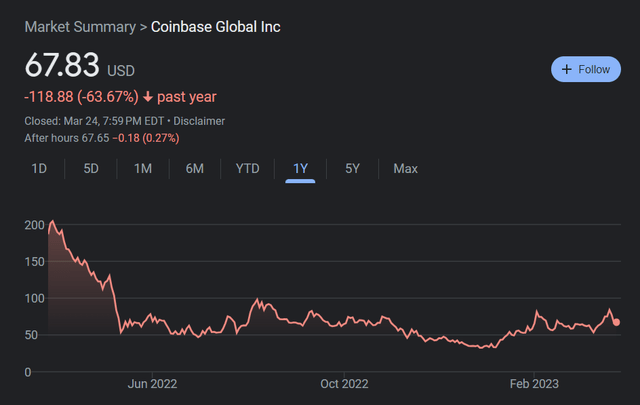Select the 6M time range tab
Image resolution: width=640 pixels, height=405 pixels.
[x=195, y=169]
